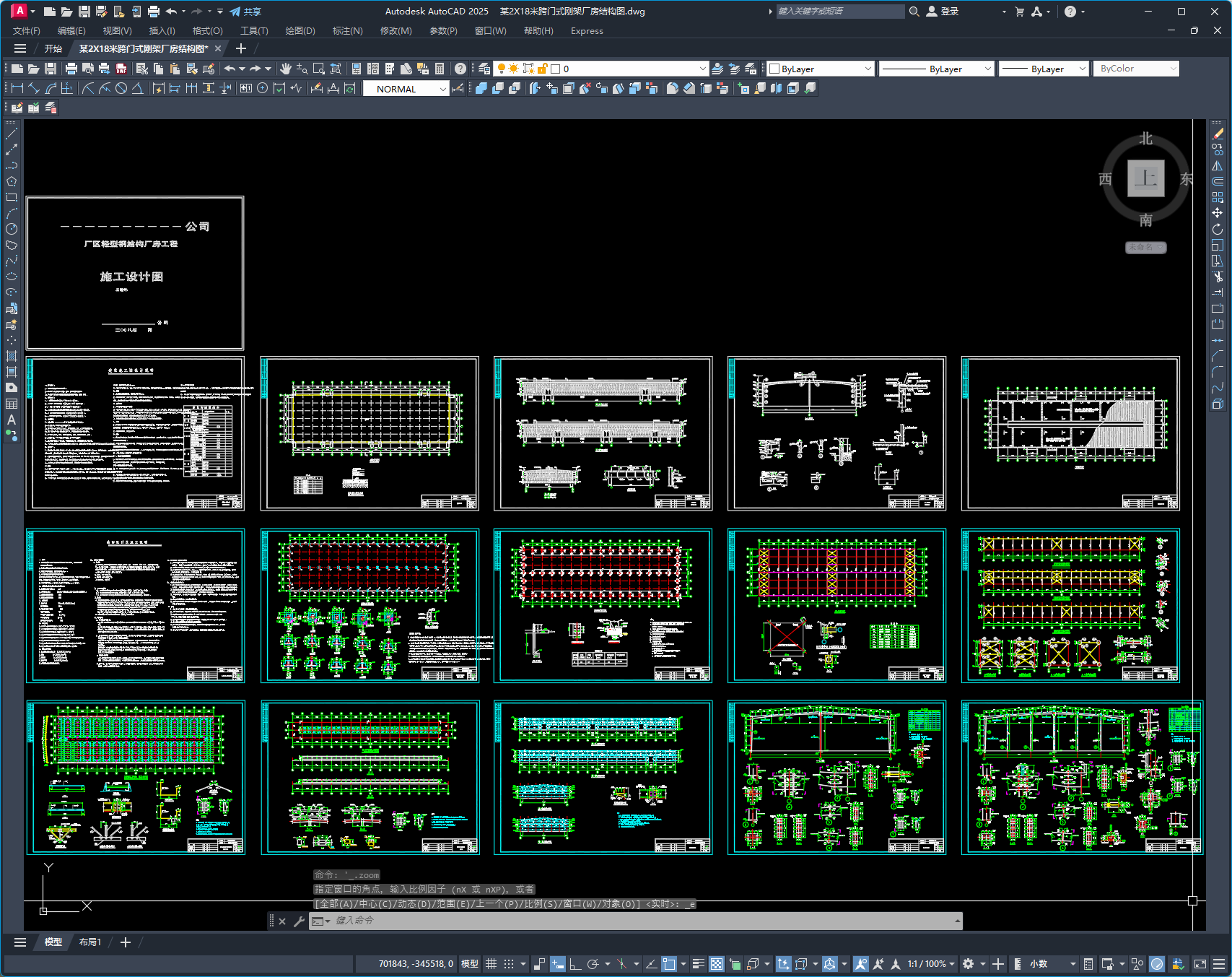Click the Customize wrench icon in command line
1232x977 pixels.
pos(299,921)
